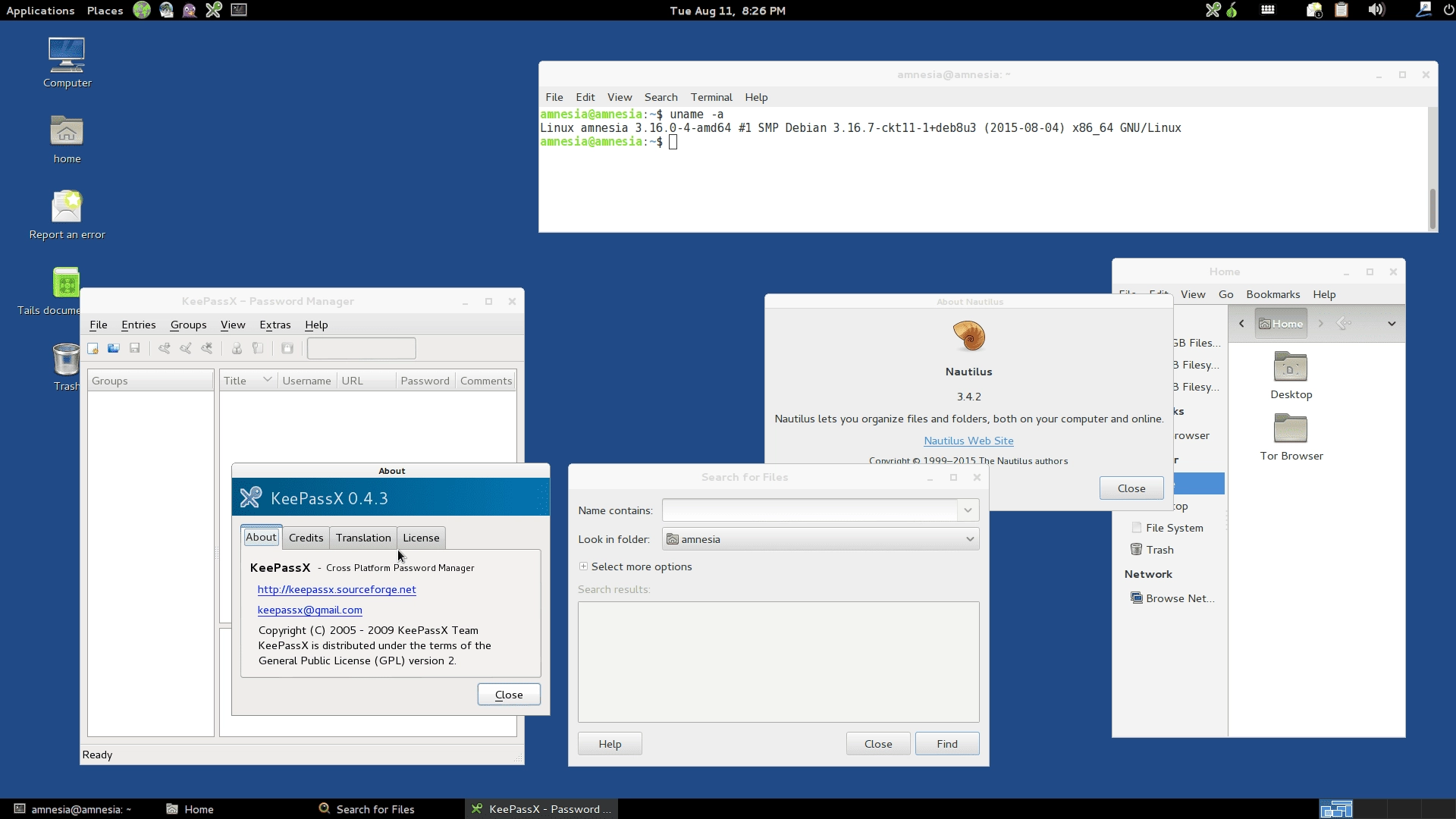
Task: Open the Nautilus Web Site link
Action: (x=968, y=441)
